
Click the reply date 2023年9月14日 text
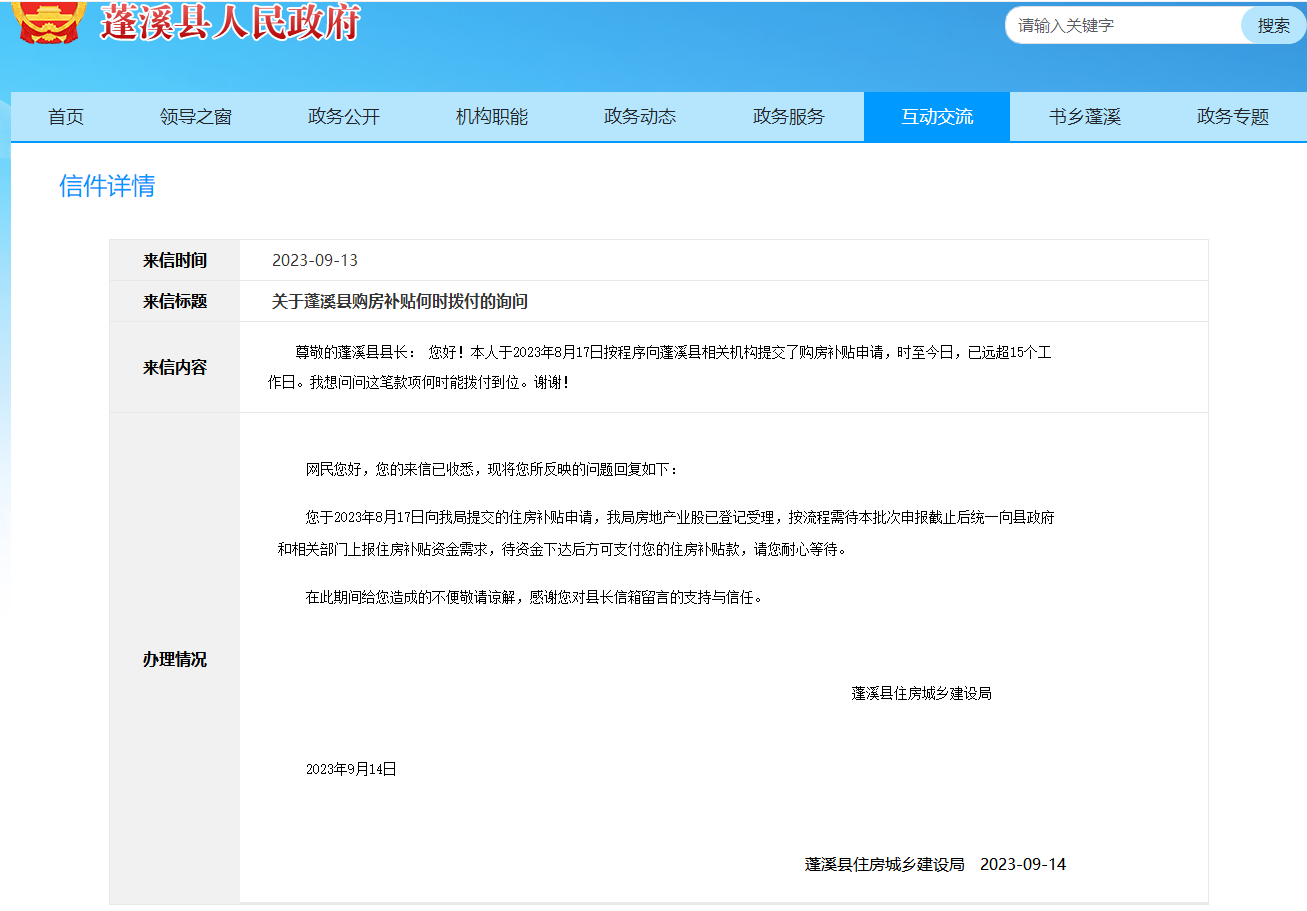click(351, 769)
